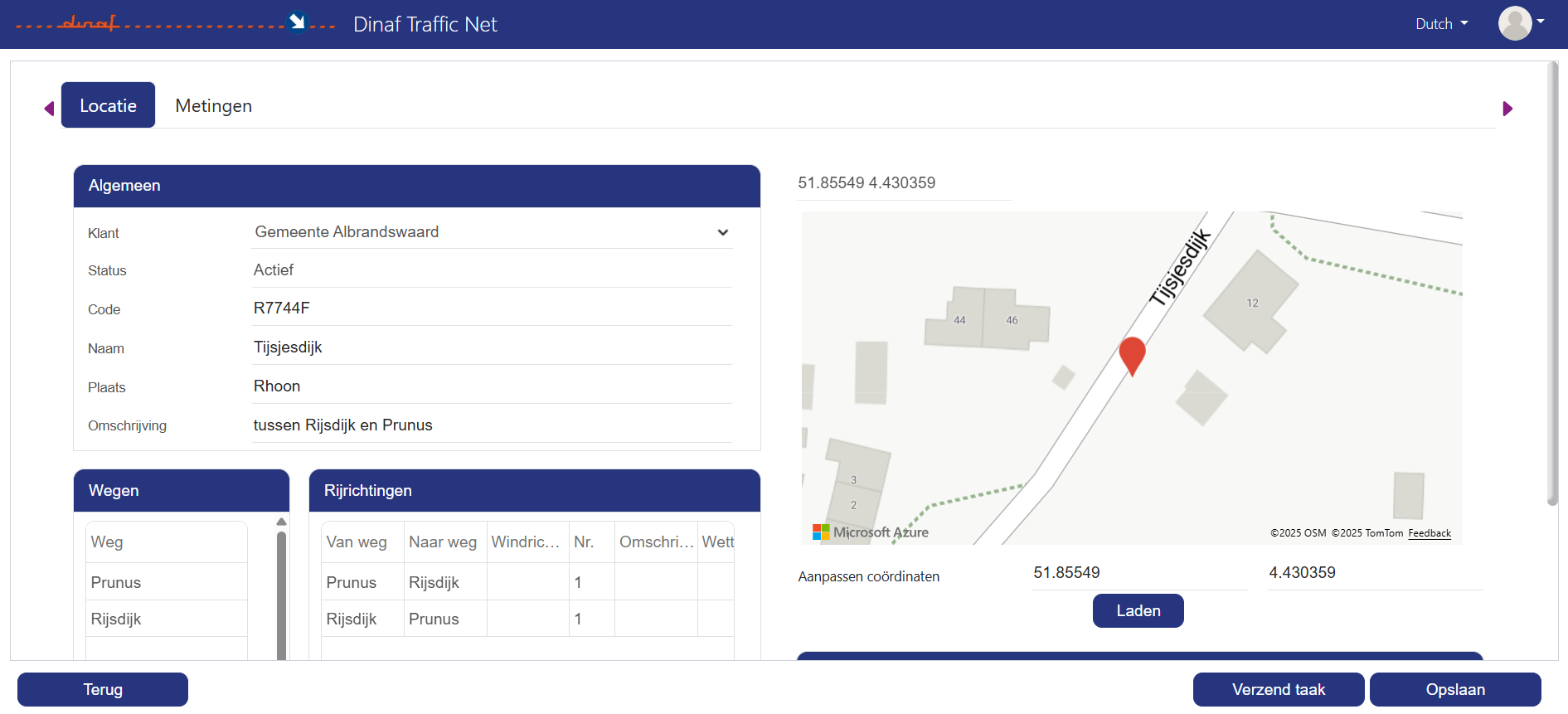The image size is (1568, 714).
Task: Click the Weg column header
Action: point(167,542)
